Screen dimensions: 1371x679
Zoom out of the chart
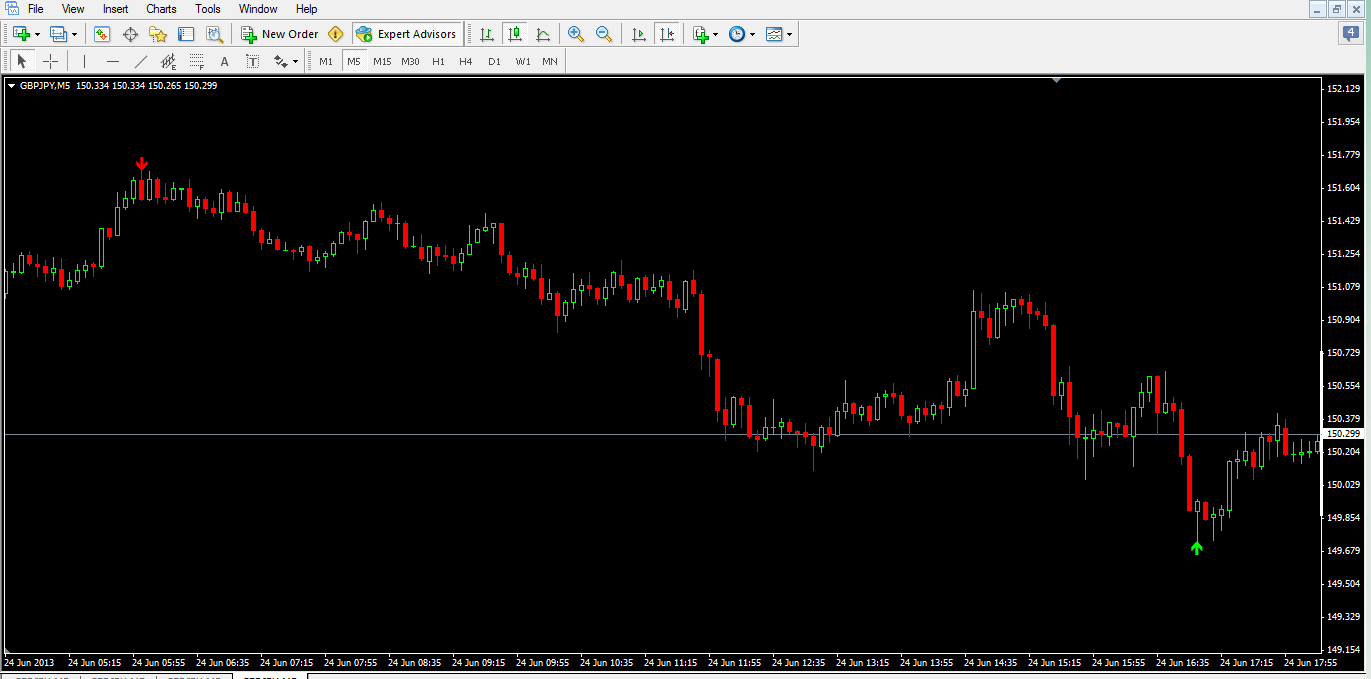click(604, 34)
